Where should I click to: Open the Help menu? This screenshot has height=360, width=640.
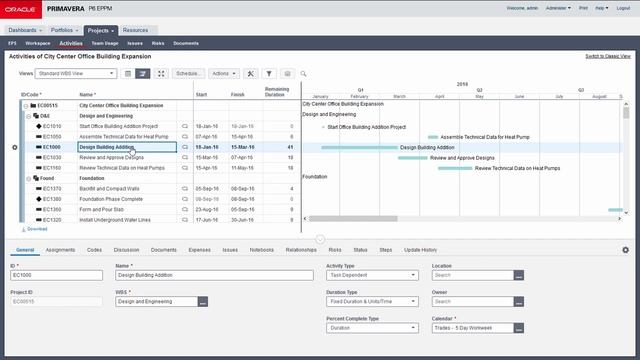pyautogui.click(x=601, y=8)
